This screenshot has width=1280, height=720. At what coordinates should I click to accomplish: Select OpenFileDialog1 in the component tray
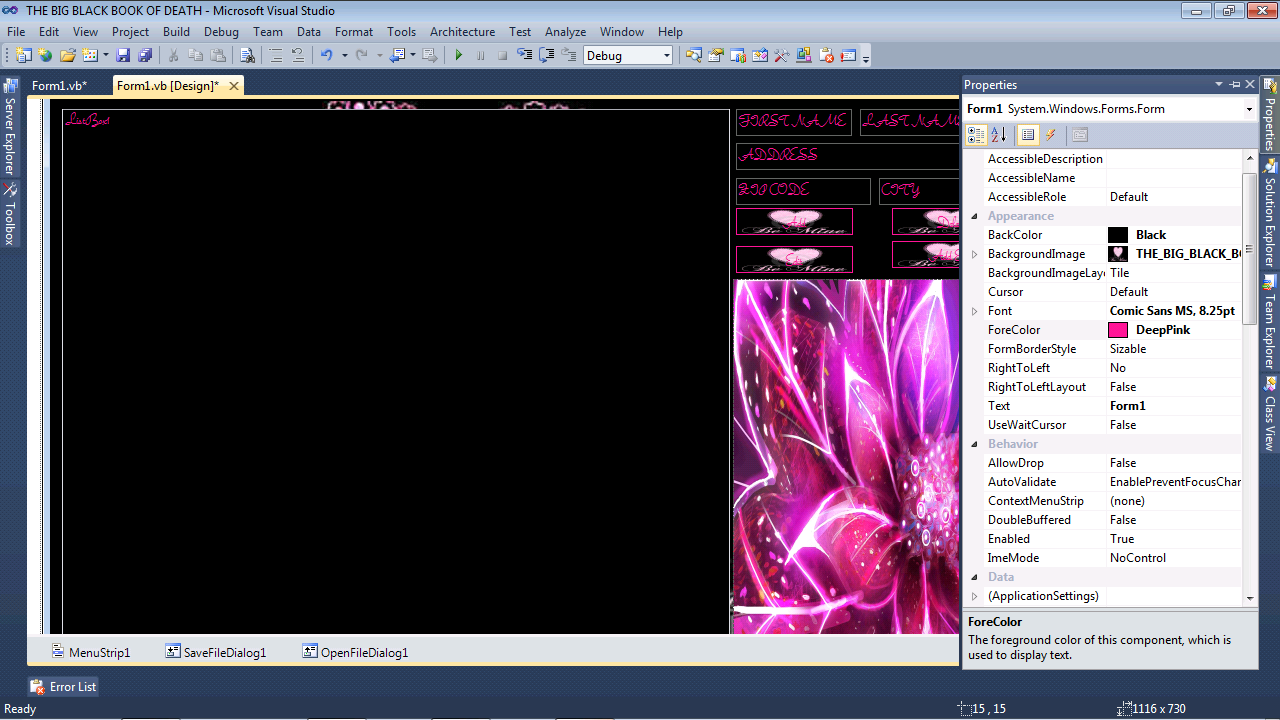click(356, 652)
